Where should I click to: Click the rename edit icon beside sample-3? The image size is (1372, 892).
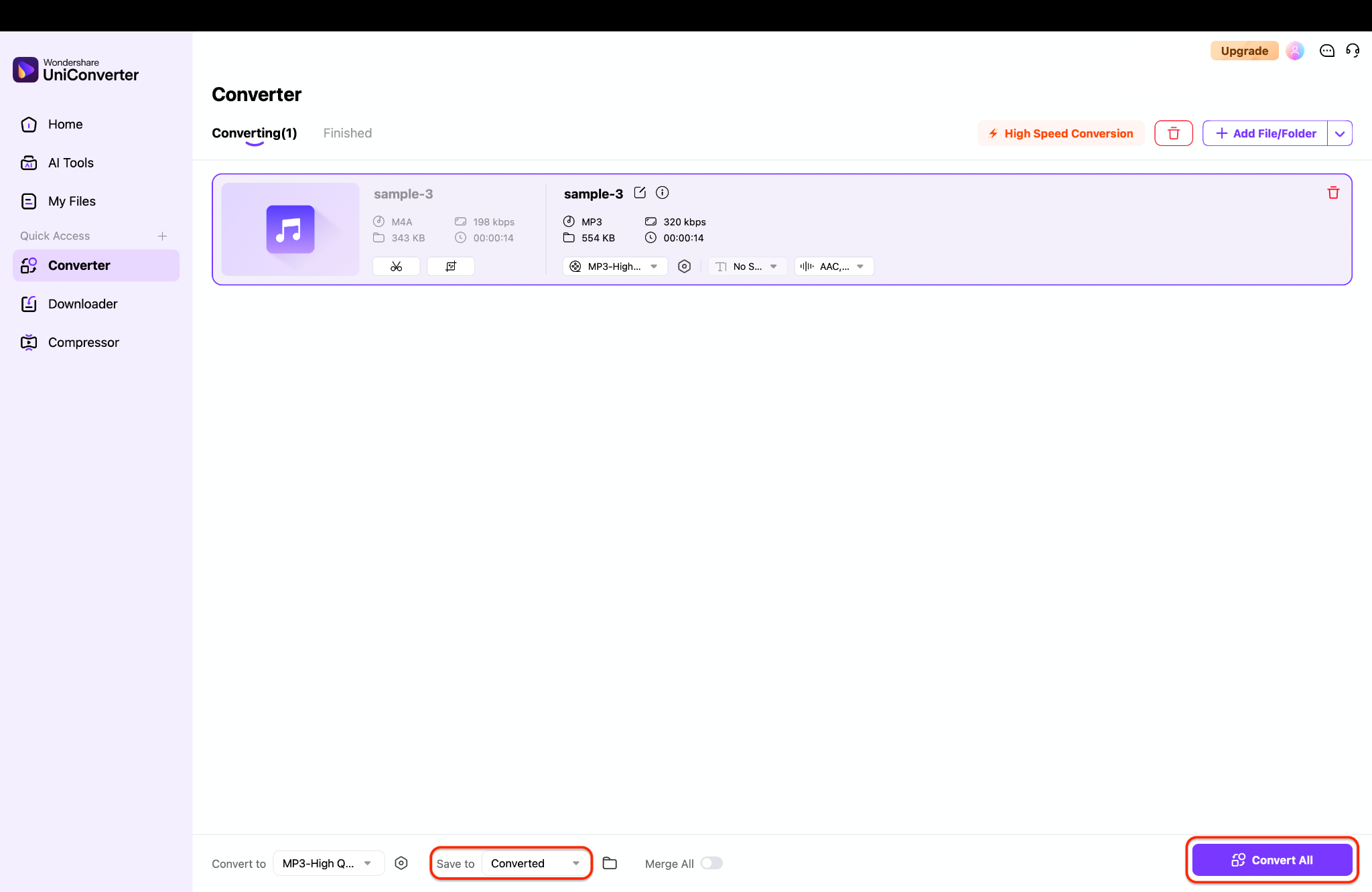tap(640, 193)
